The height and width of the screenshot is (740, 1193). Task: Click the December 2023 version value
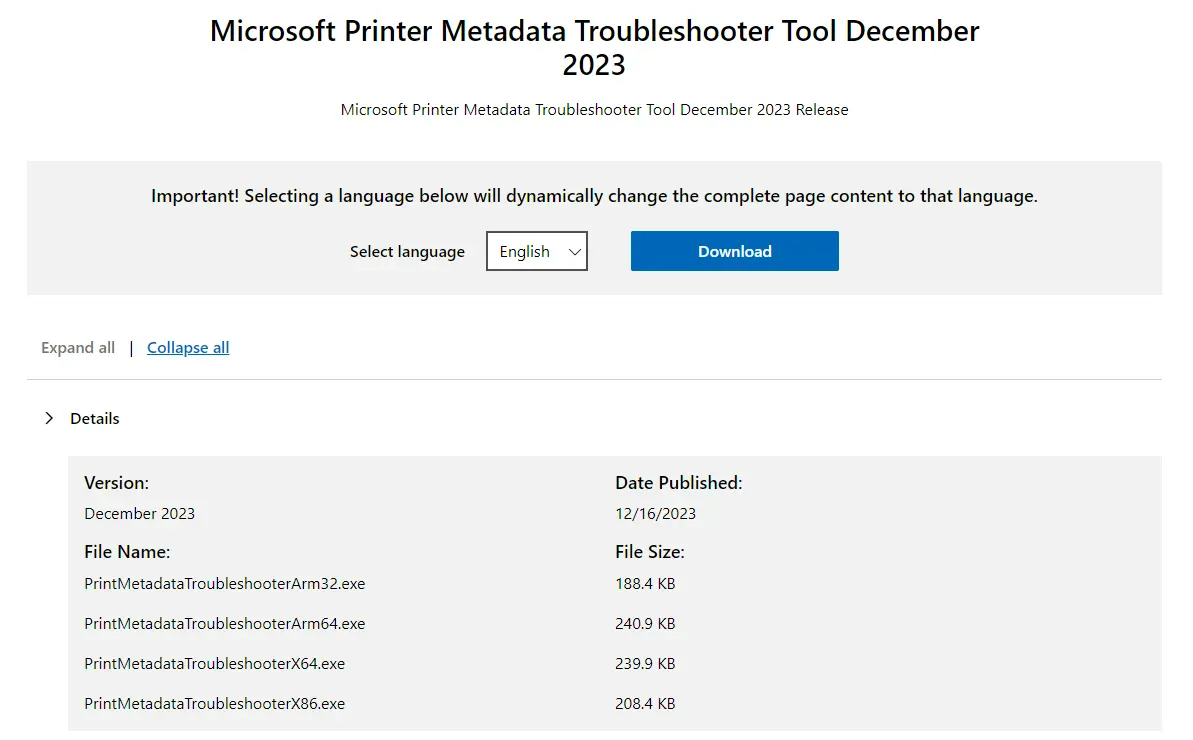(139, 513)
